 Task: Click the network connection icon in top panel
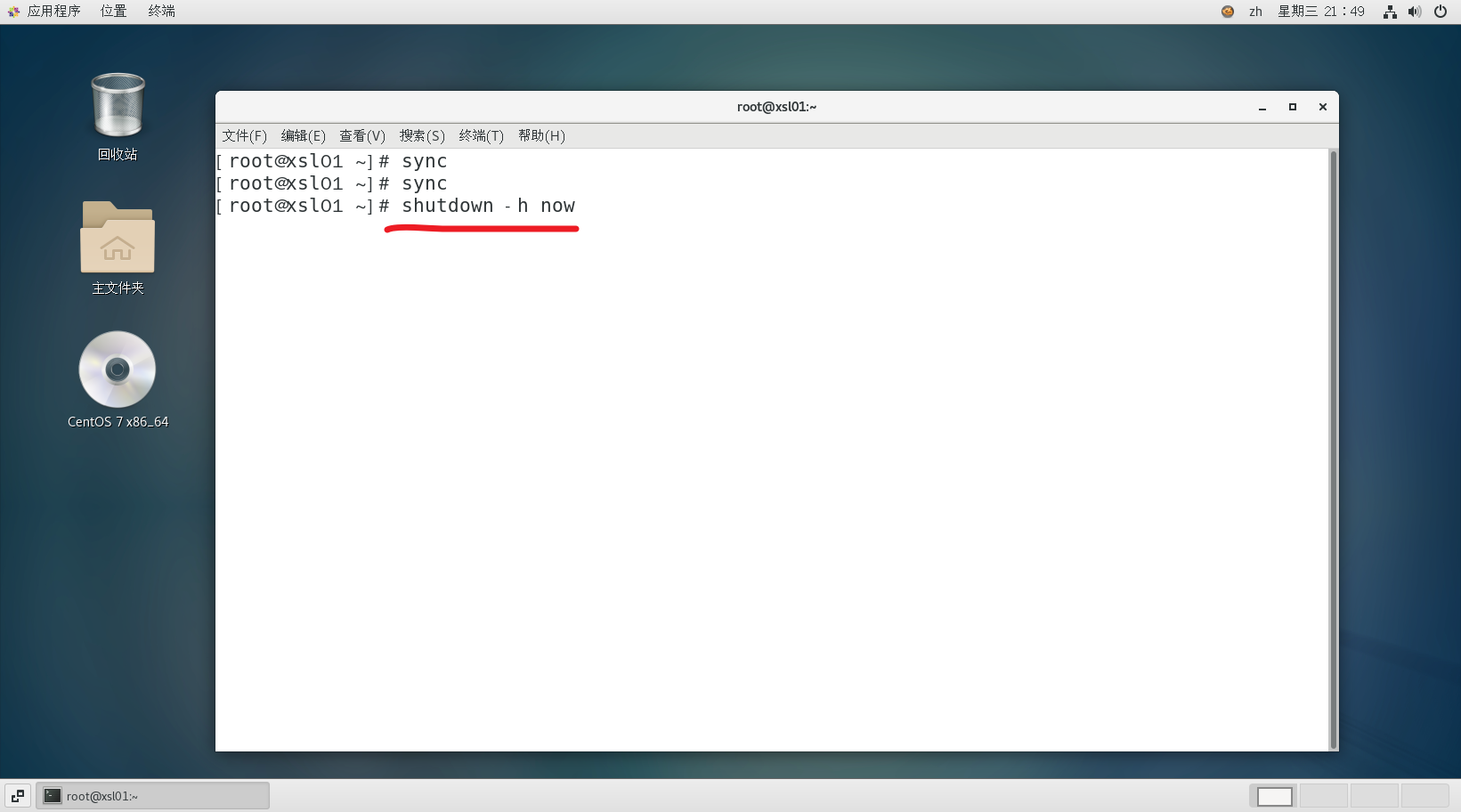tap(1390, 12)
